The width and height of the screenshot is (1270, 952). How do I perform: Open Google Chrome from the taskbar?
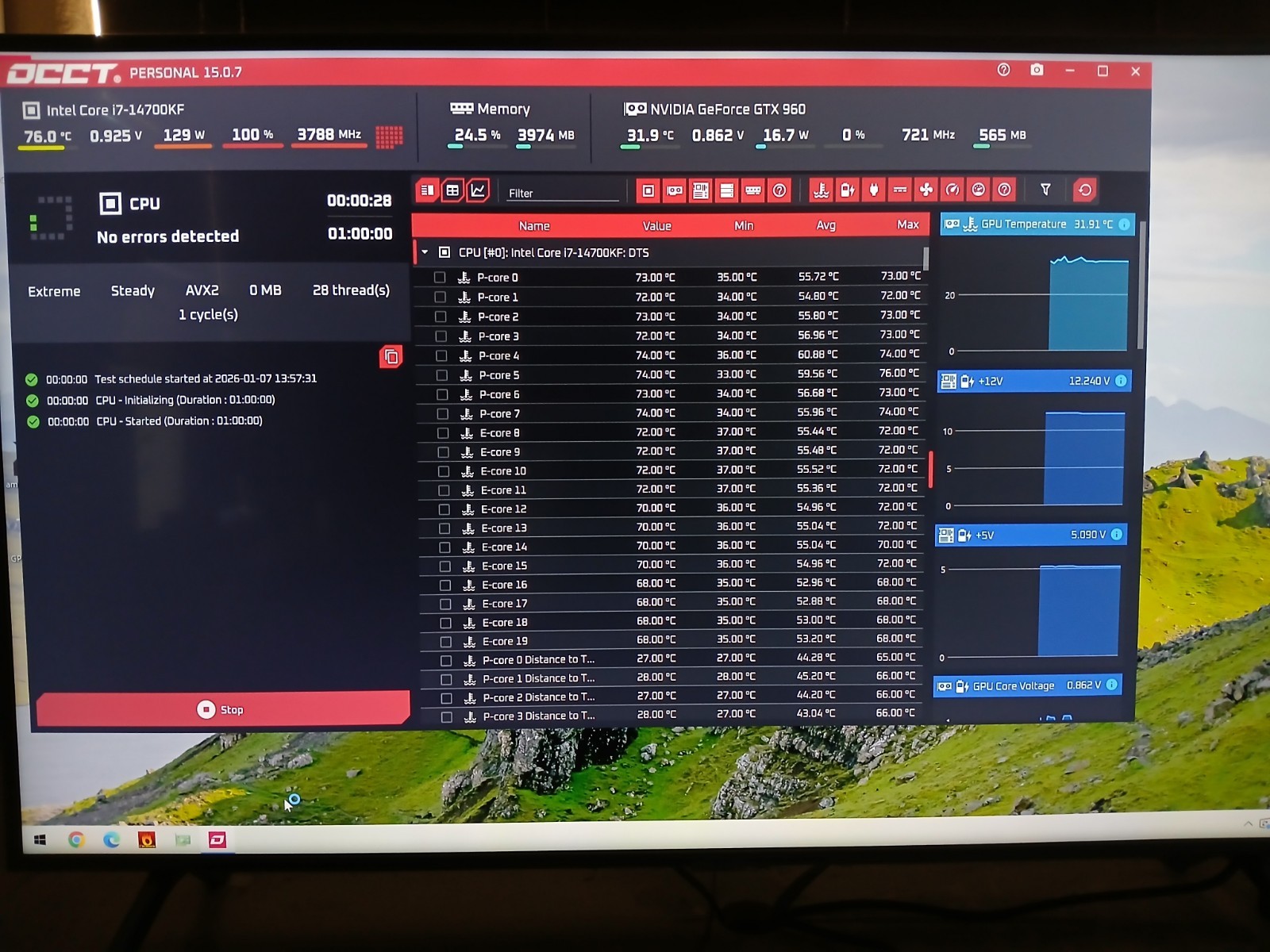click(x=76, y=839)
